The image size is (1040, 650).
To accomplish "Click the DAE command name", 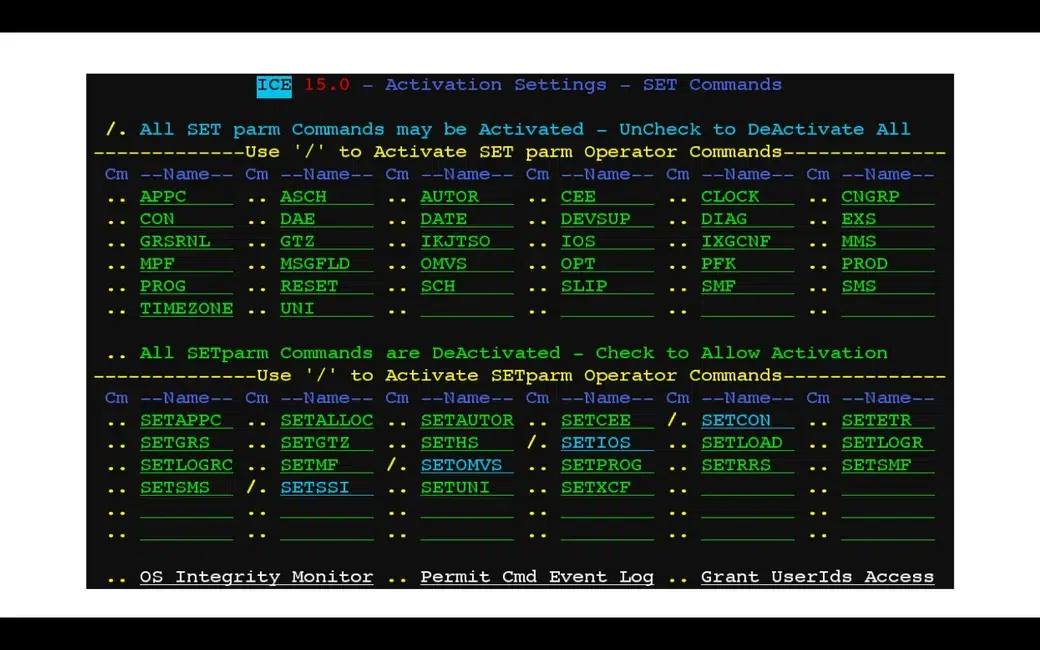I will (x=297, y=220).
